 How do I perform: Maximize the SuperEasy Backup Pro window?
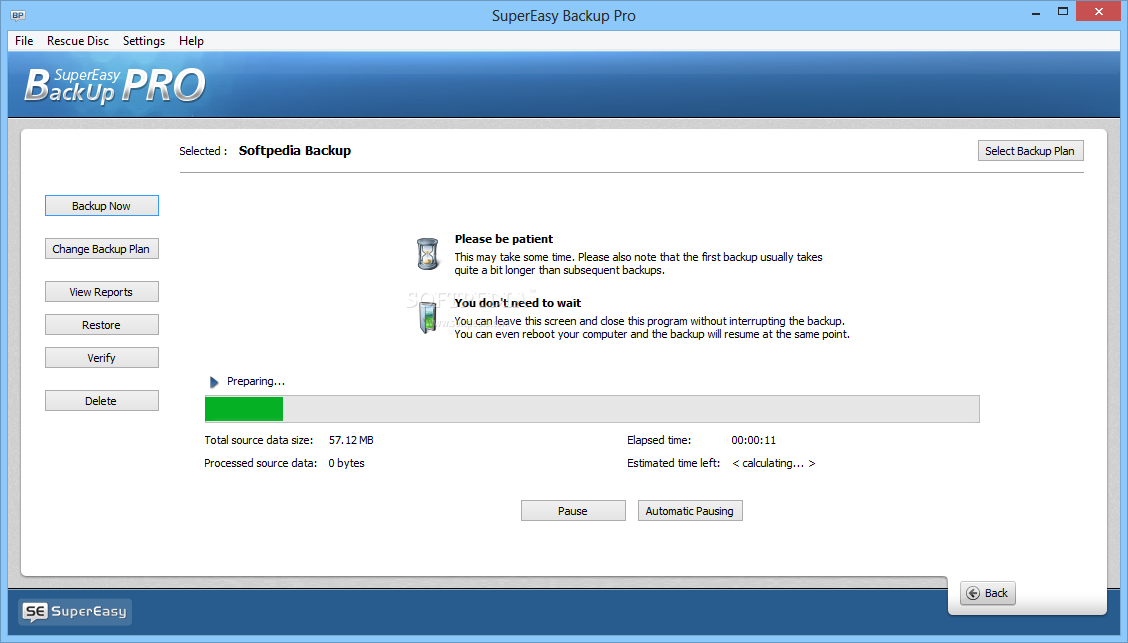1063,12
